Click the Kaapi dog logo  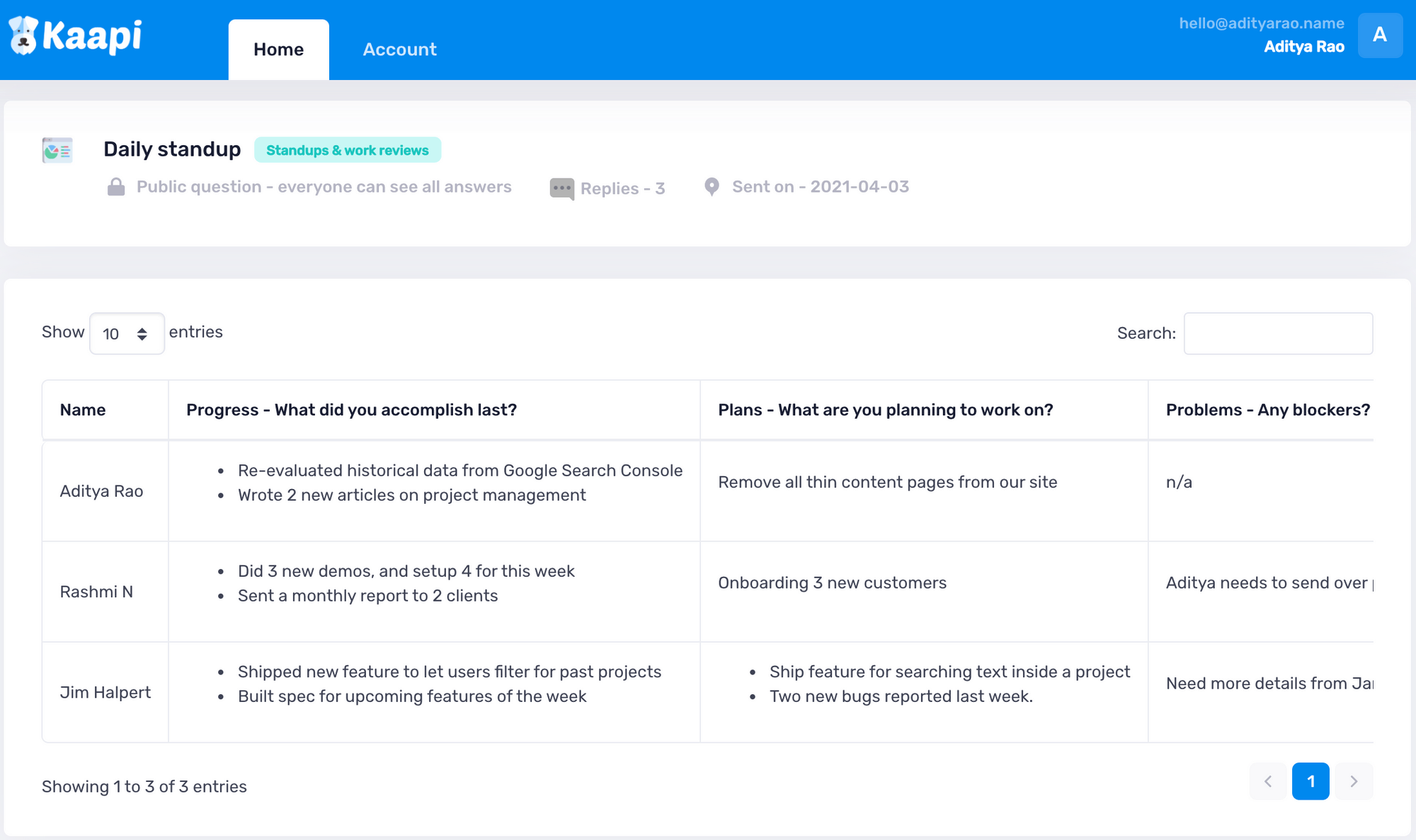[x=23, y=35]
